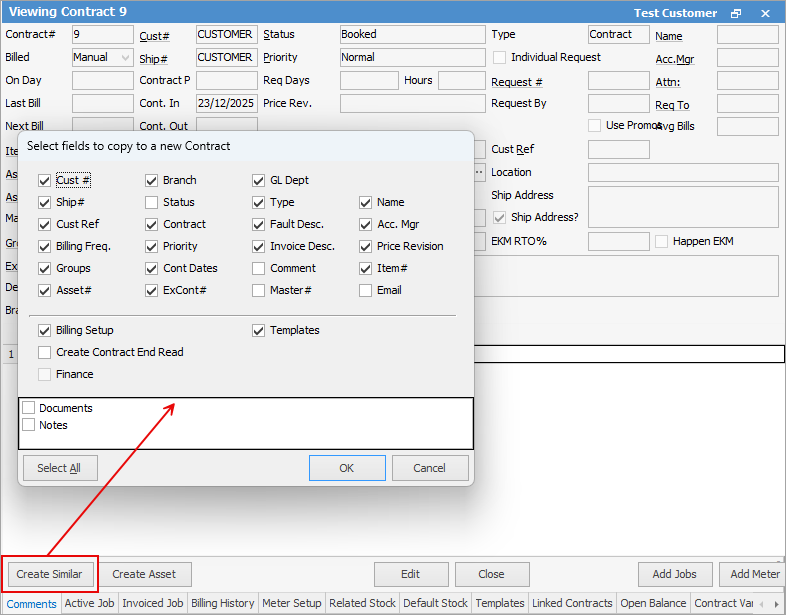
Task: Open the Linked Contracts tab
Action: click(x=572, y=603)
